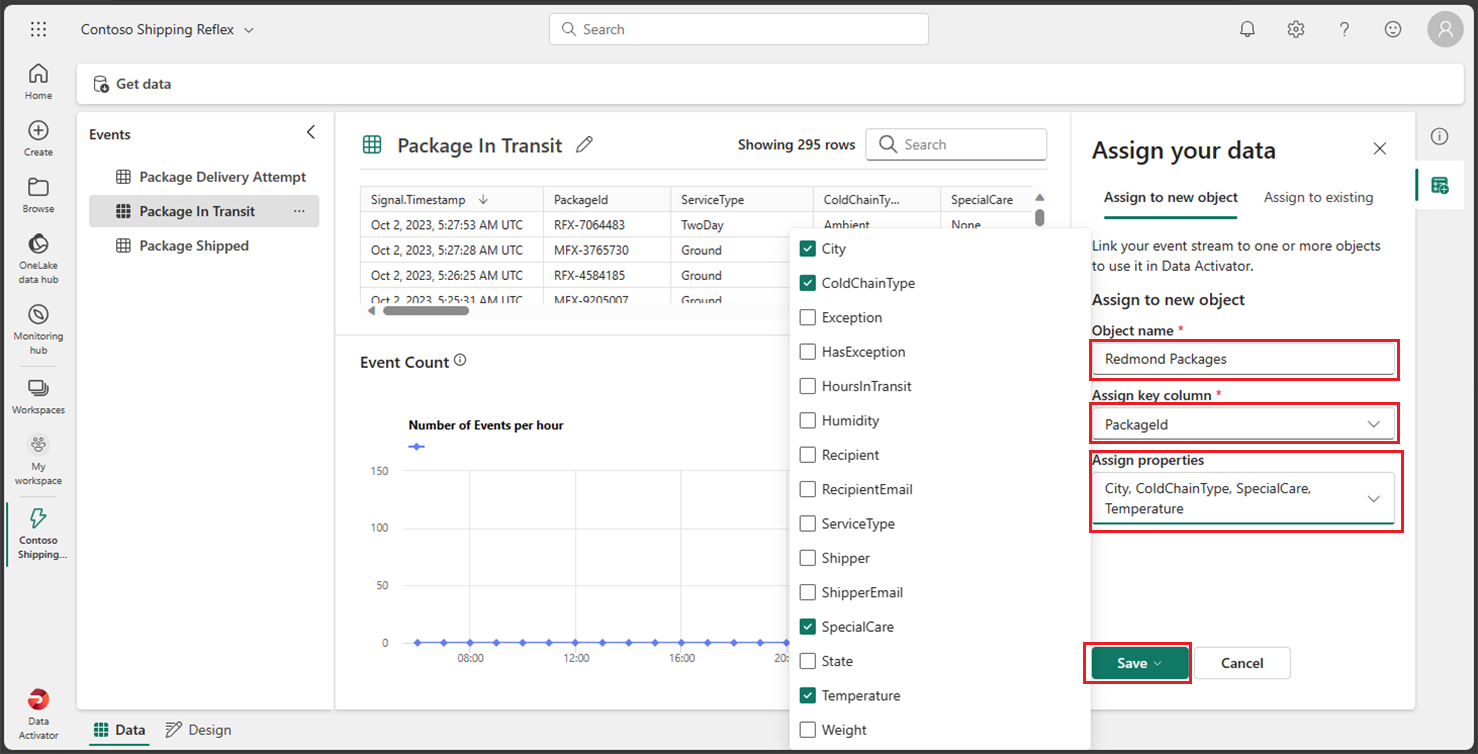Click the Get data button

(132, 84)
